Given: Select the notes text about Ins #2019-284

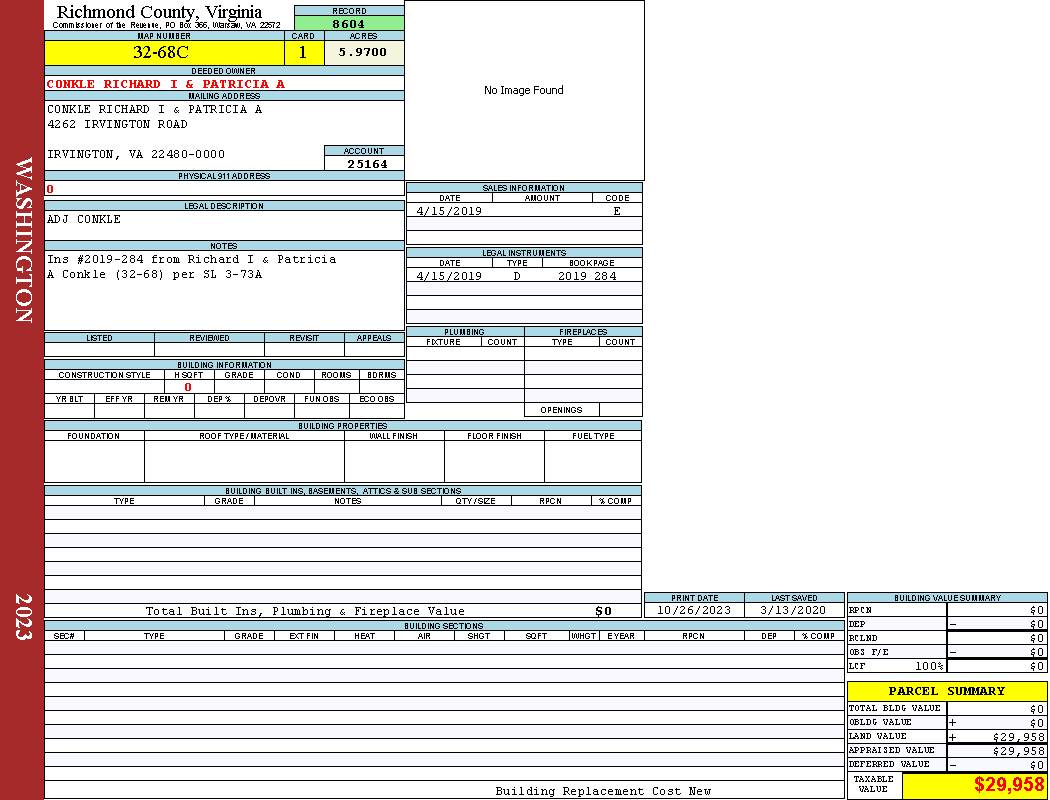Looking at the screenshot, I should coord(191,266).
